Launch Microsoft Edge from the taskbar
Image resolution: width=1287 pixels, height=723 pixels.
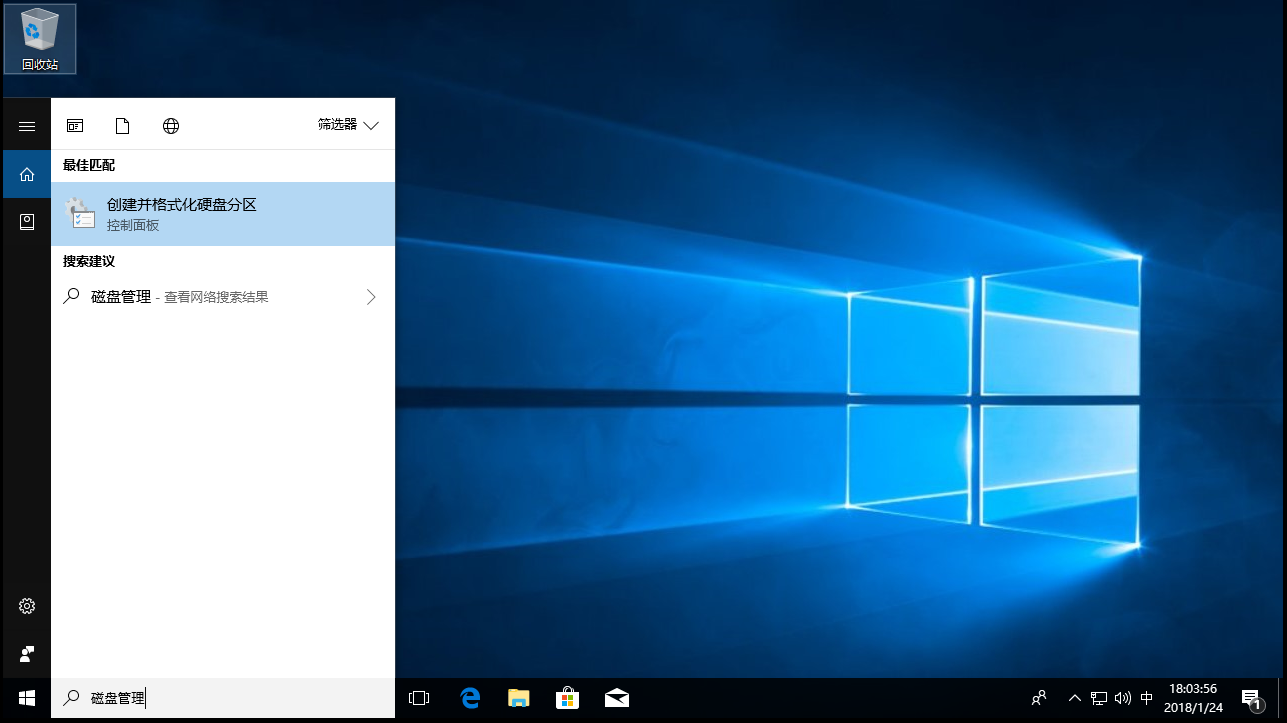click(470, 699)
